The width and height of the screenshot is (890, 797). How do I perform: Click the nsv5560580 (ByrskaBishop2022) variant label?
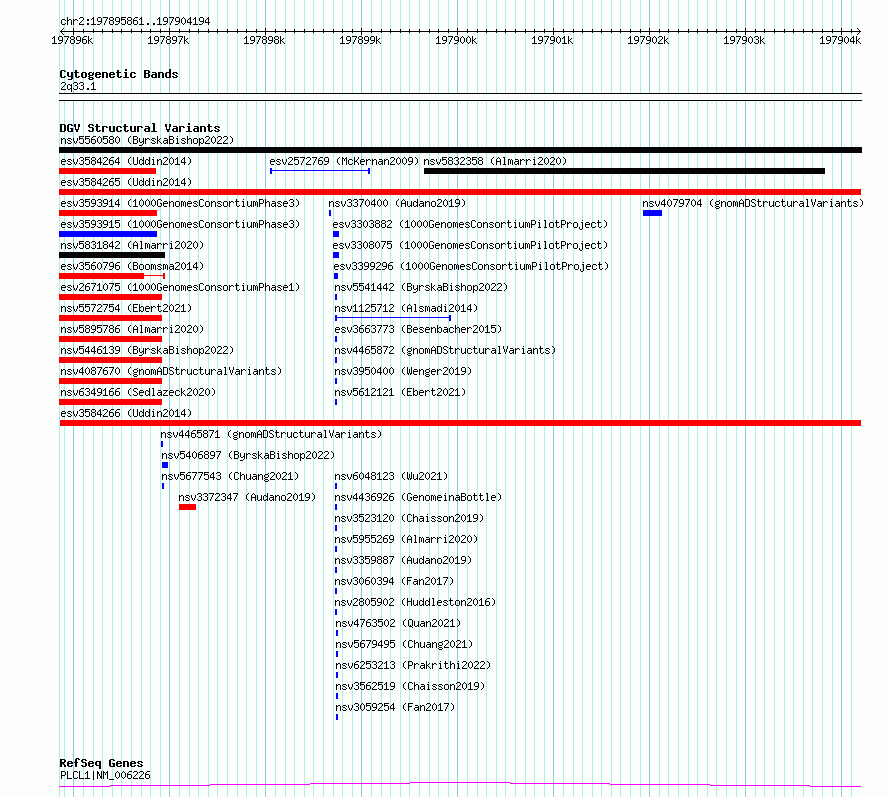pyautogui.click(x=146, y=140)
